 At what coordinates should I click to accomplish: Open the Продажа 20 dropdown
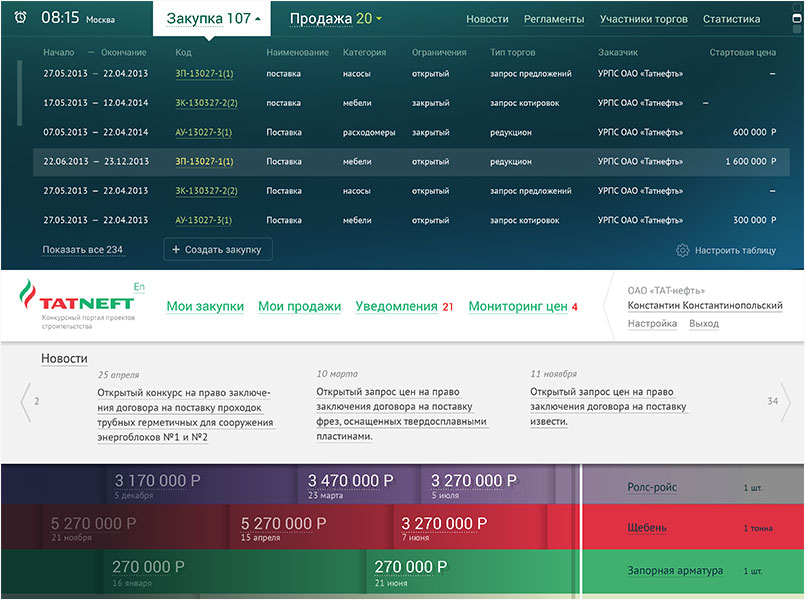pyautogui.click(x=335, y=19)
